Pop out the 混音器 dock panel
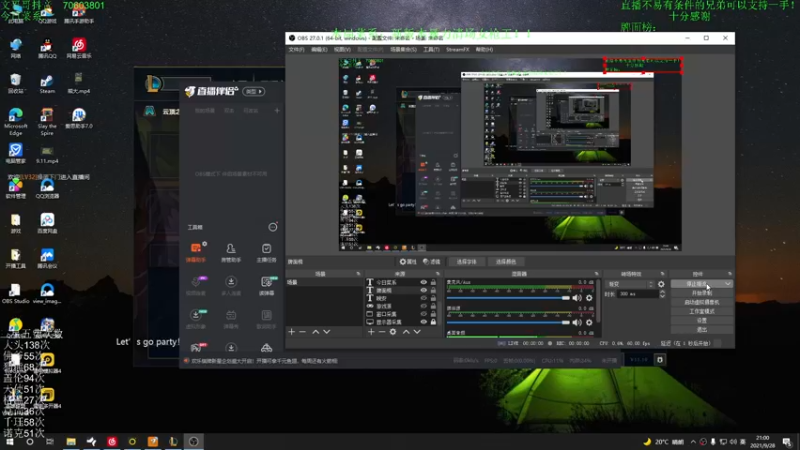The width and height of the screenshot is (800, 450). pos(596,274)
